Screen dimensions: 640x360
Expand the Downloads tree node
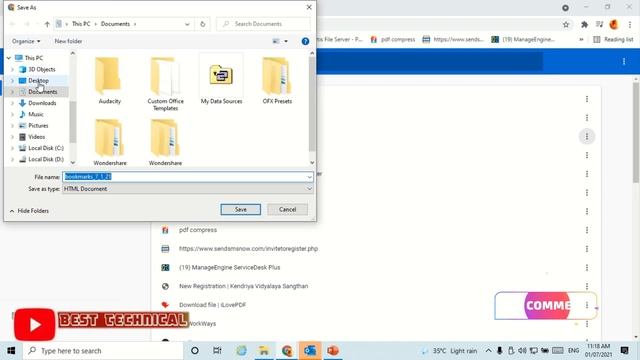point(12,103)
